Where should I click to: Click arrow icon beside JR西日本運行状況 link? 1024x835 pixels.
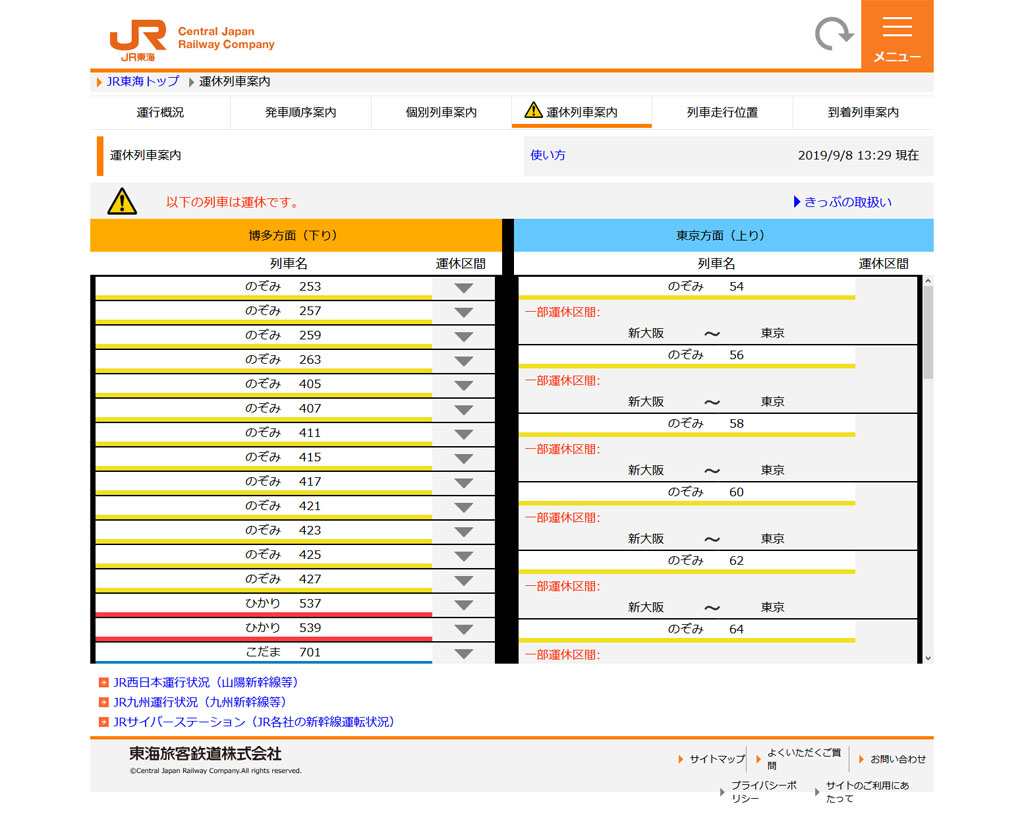pos(103,683)
